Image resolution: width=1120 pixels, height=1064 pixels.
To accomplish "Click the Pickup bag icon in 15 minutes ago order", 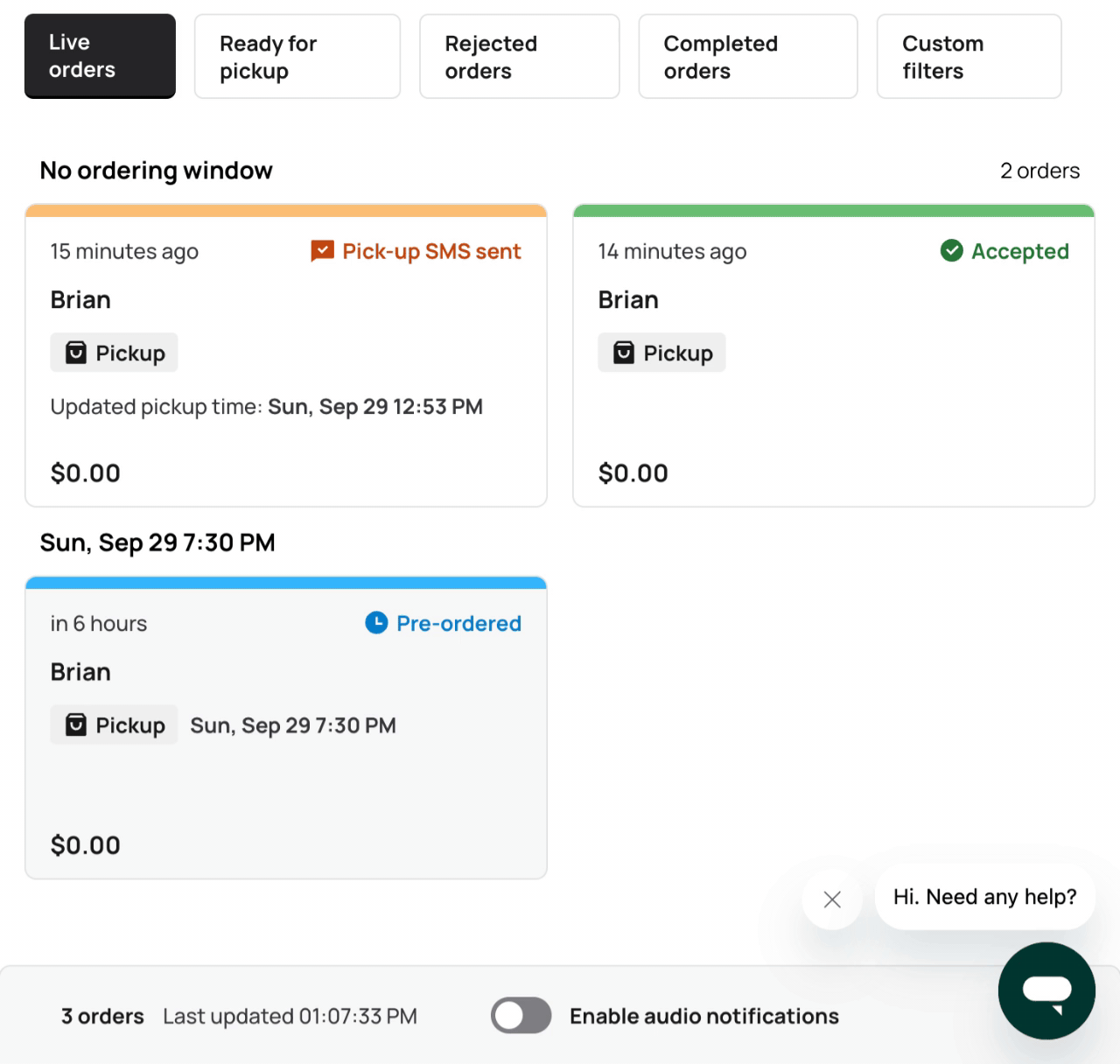I will coord(76,353).
